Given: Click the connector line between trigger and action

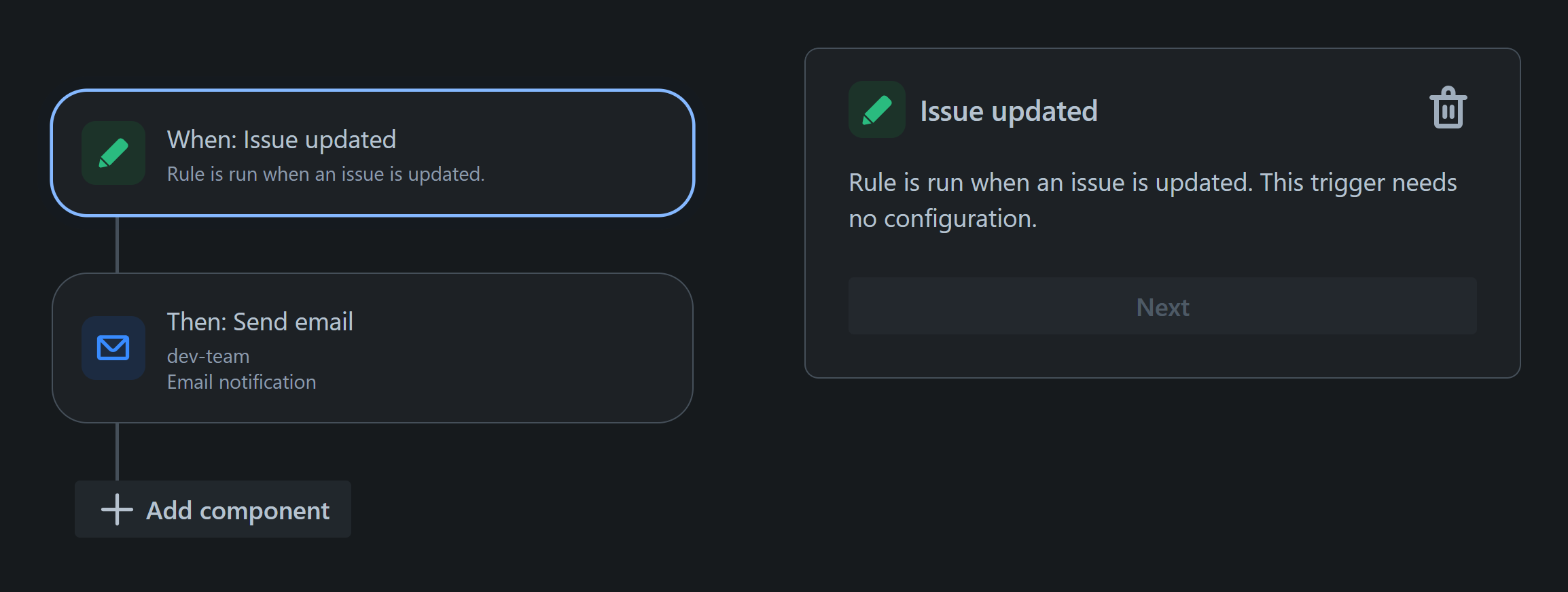Looking at the screenshot, I should pyautogui.click(x=118, y=245).
